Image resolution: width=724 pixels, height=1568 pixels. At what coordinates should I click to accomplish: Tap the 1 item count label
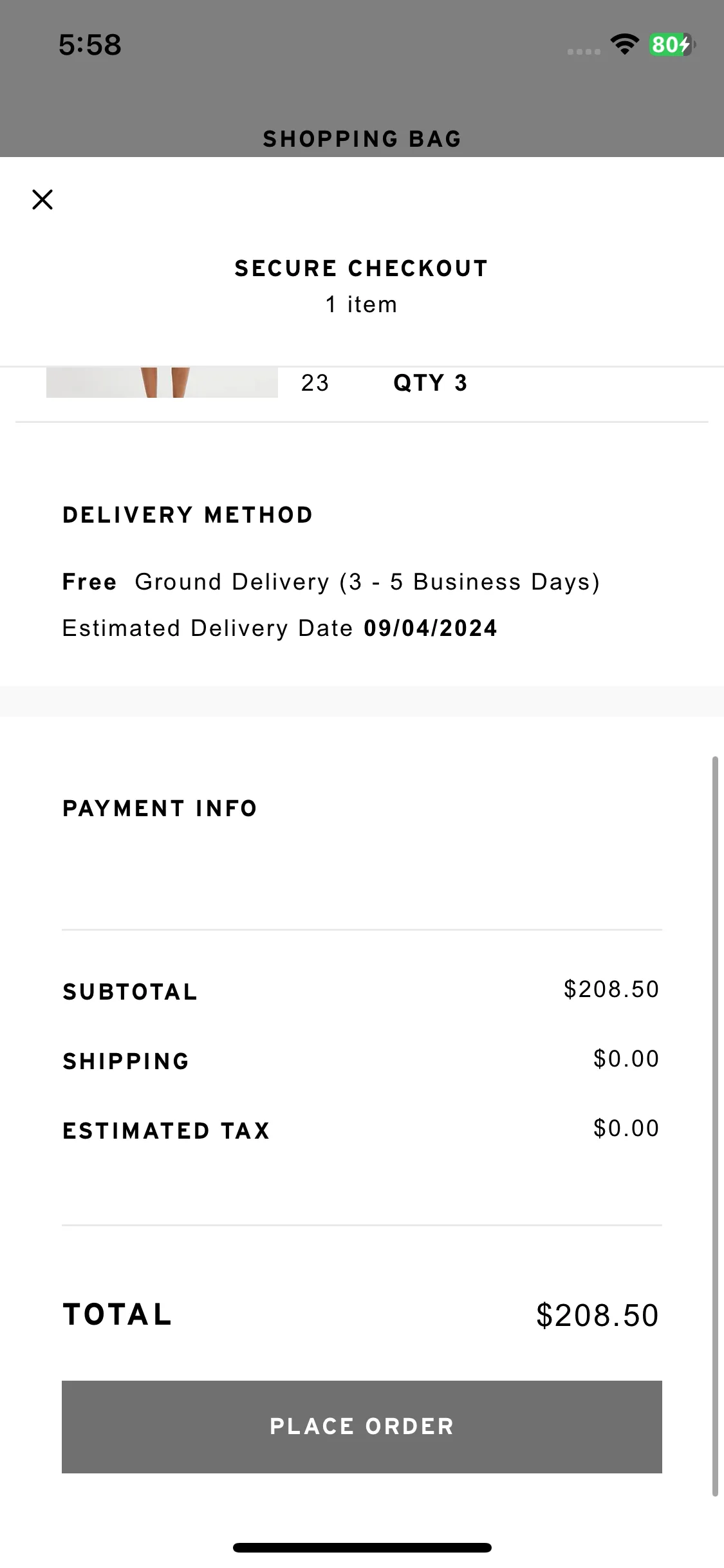pyautogui.click(x=362, y=304)
